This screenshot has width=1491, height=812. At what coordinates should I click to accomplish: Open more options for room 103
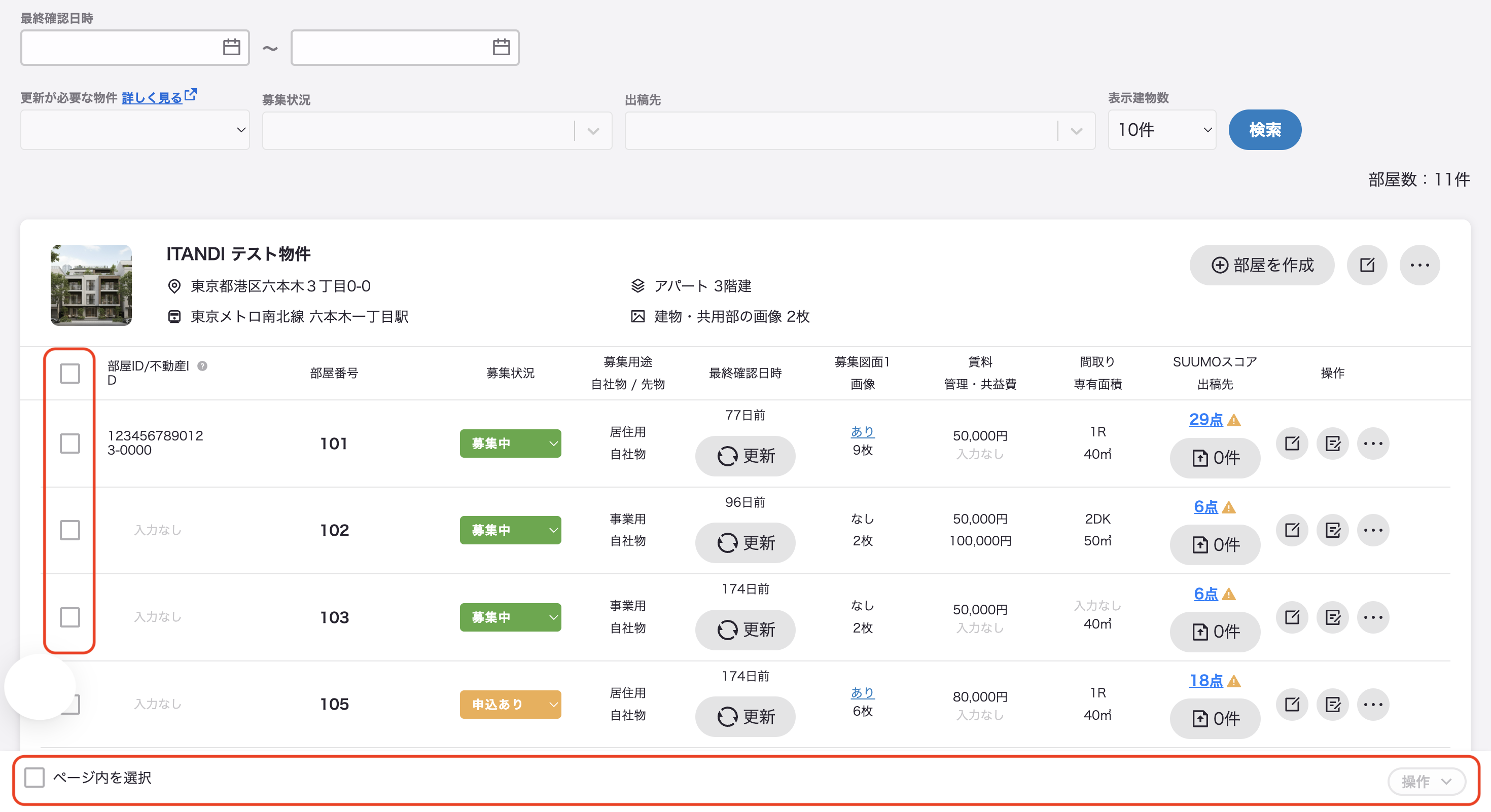coord(1373,618)
